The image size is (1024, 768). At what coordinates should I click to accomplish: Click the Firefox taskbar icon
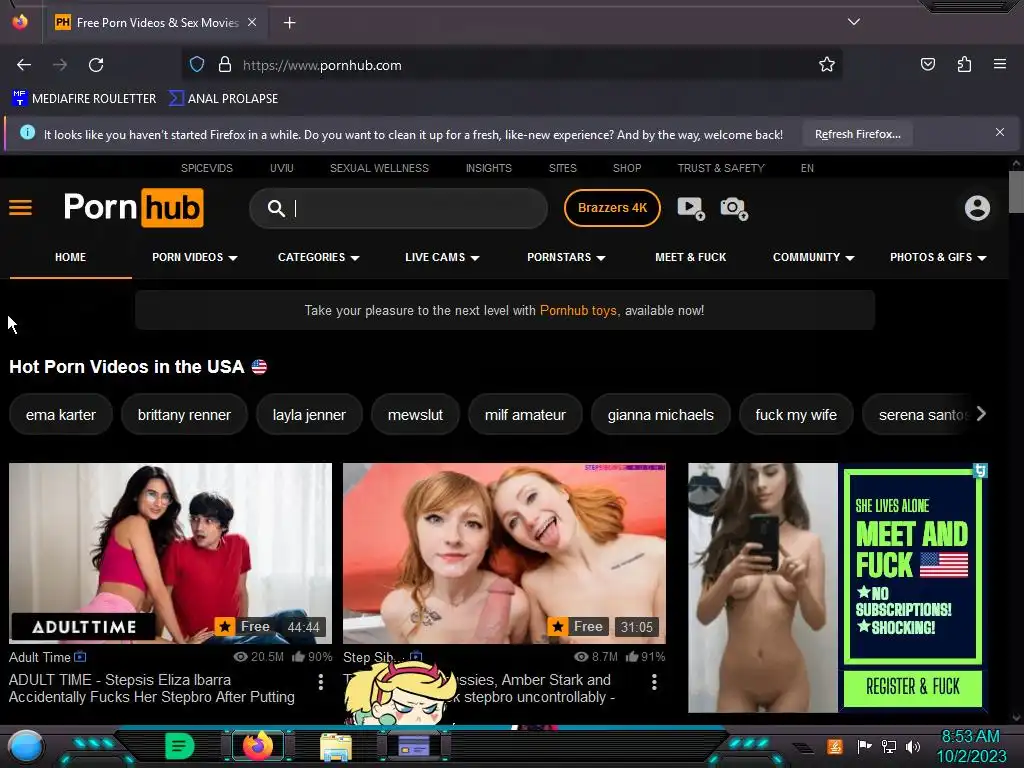[257, 746]
